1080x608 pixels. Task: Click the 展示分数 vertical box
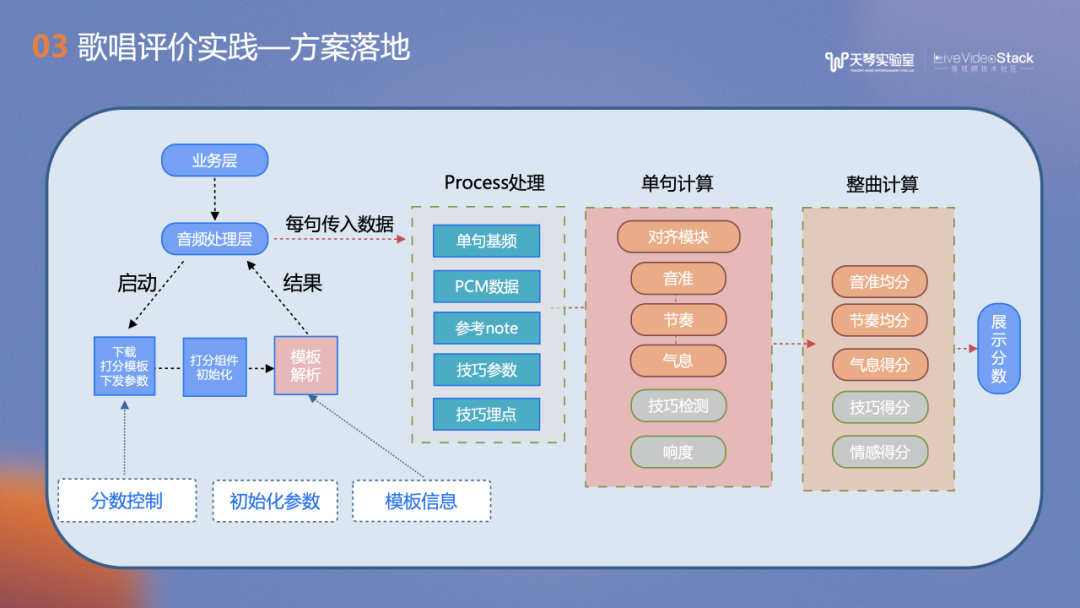[x=998, y=349]
